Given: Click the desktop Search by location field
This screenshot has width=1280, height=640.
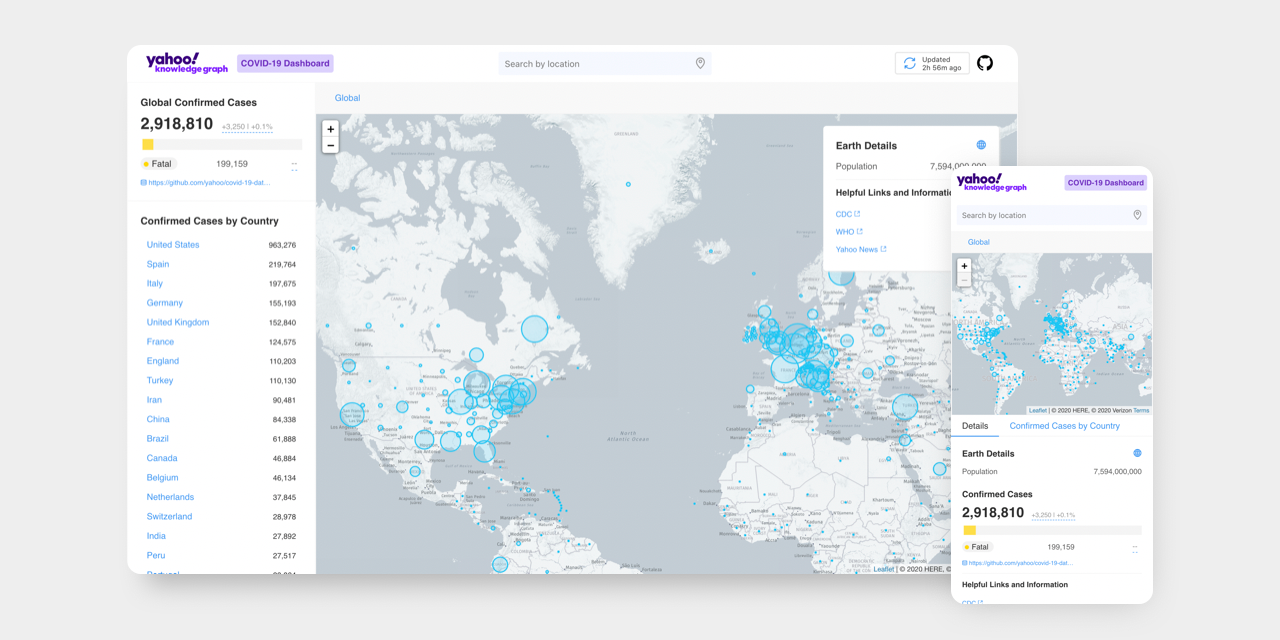Looking at the screenshot, I should 605,63.
